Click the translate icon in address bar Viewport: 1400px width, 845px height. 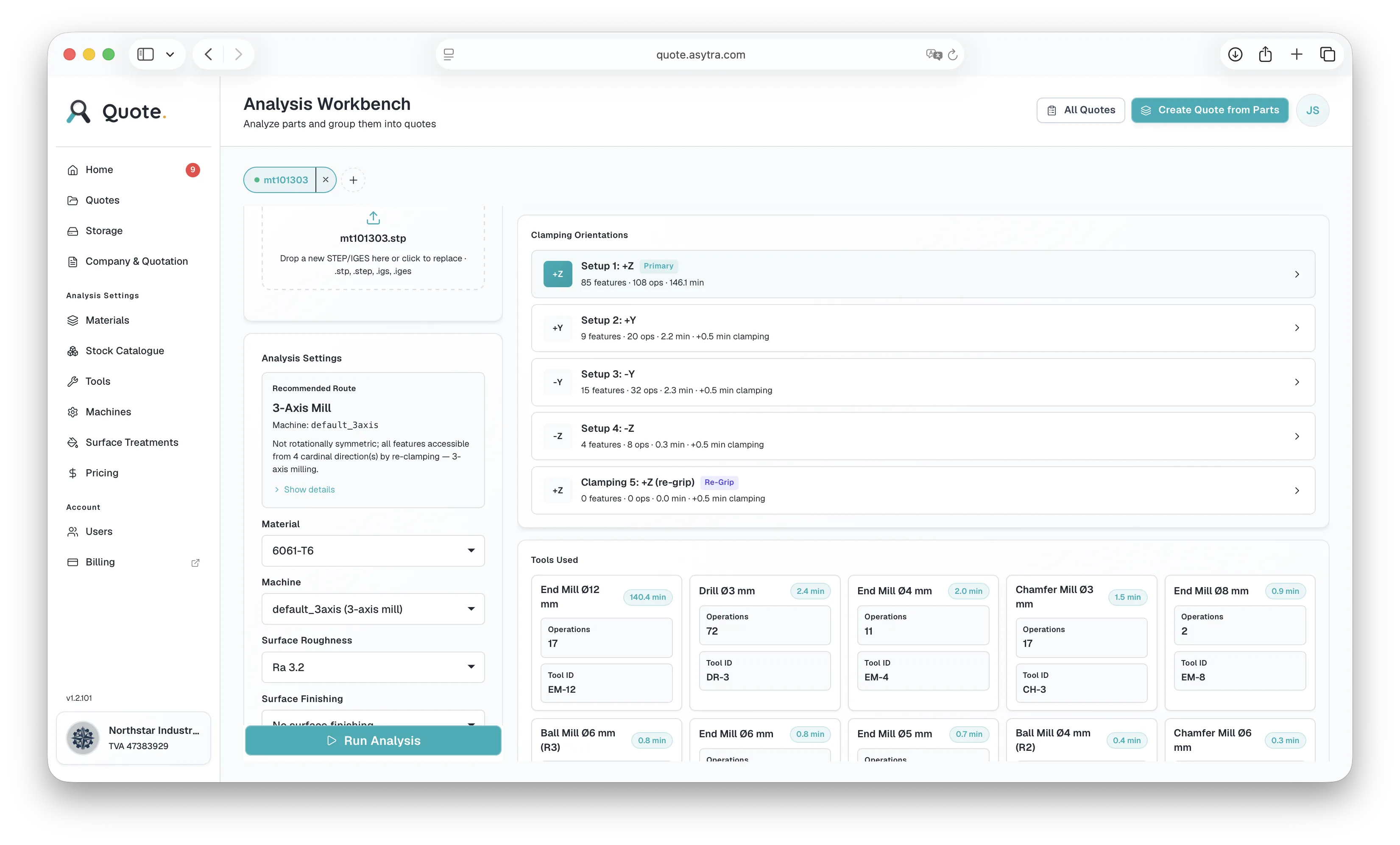934,55
